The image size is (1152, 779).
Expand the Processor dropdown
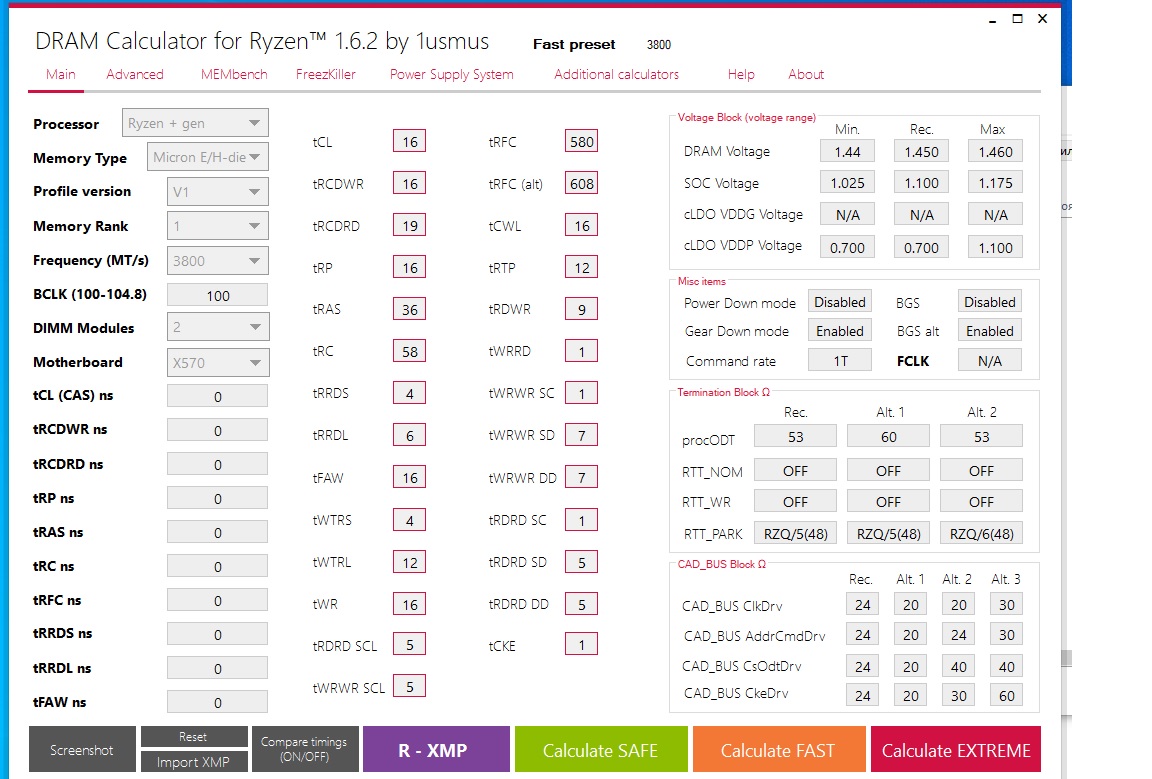[195, 123]
